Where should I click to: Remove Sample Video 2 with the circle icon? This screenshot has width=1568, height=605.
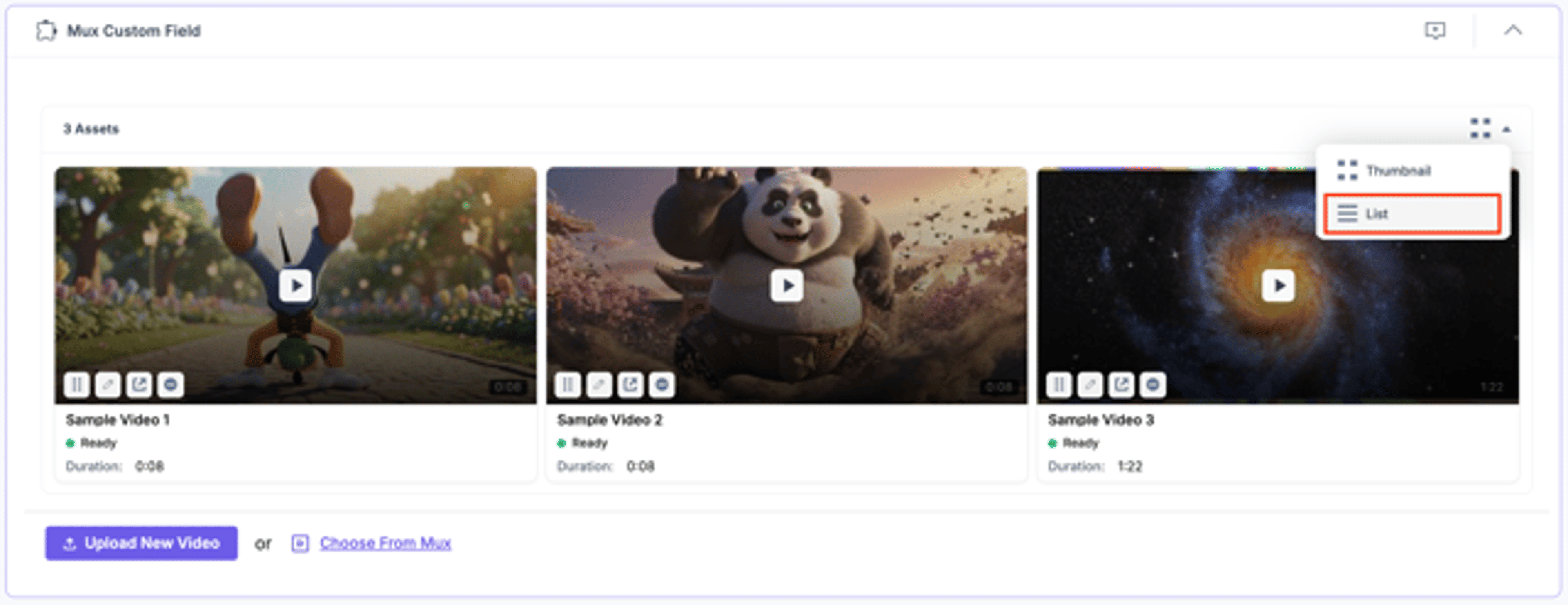coord(662,385)
